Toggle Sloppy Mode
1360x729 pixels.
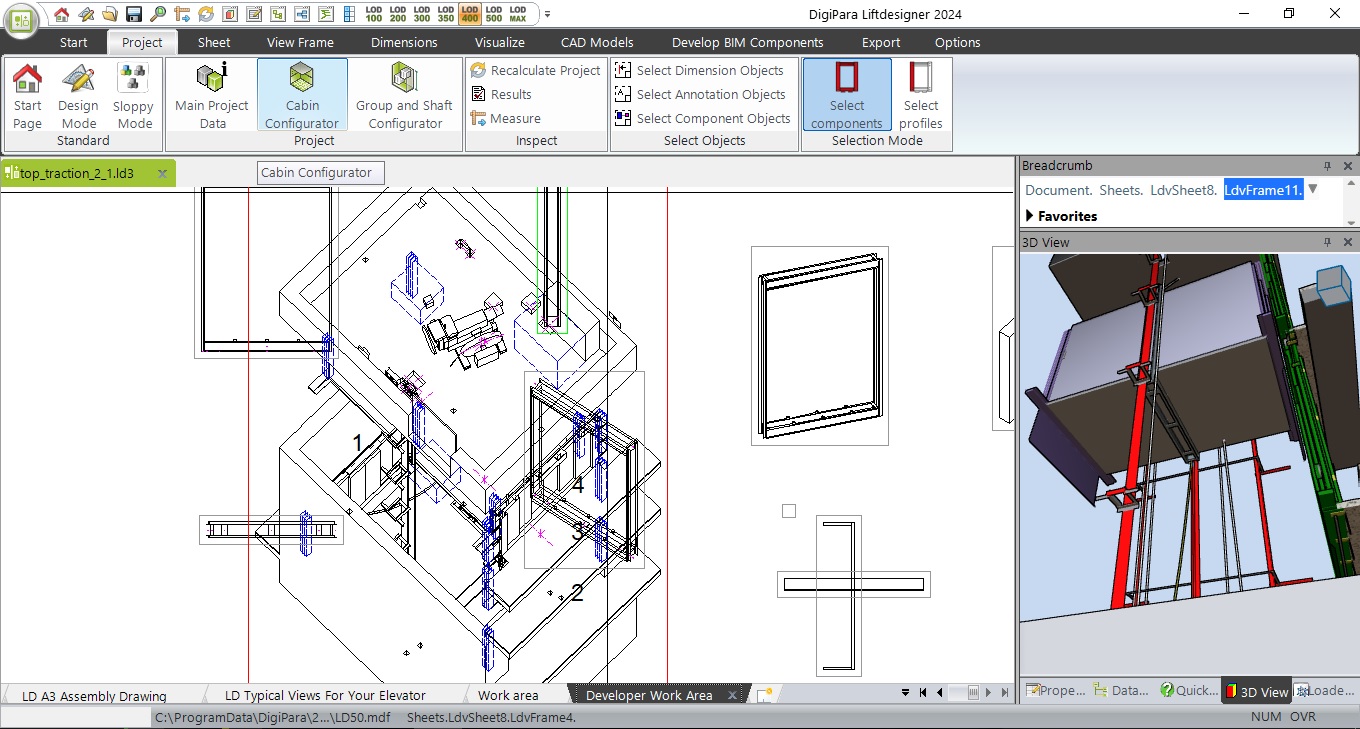click(x=133, y=95)
